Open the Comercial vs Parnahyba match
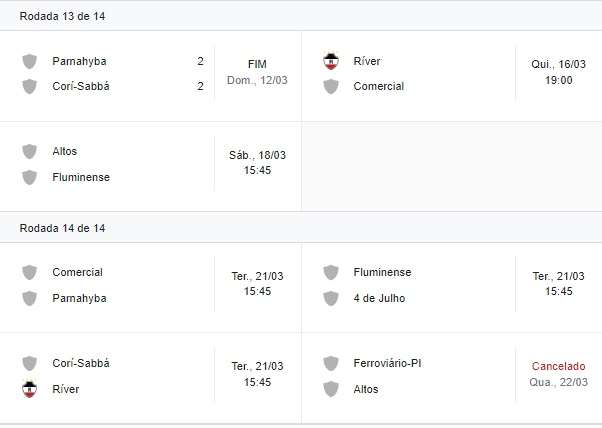Image resolution: width=602 pixels, height=428 pixels. tap(150, 287)
